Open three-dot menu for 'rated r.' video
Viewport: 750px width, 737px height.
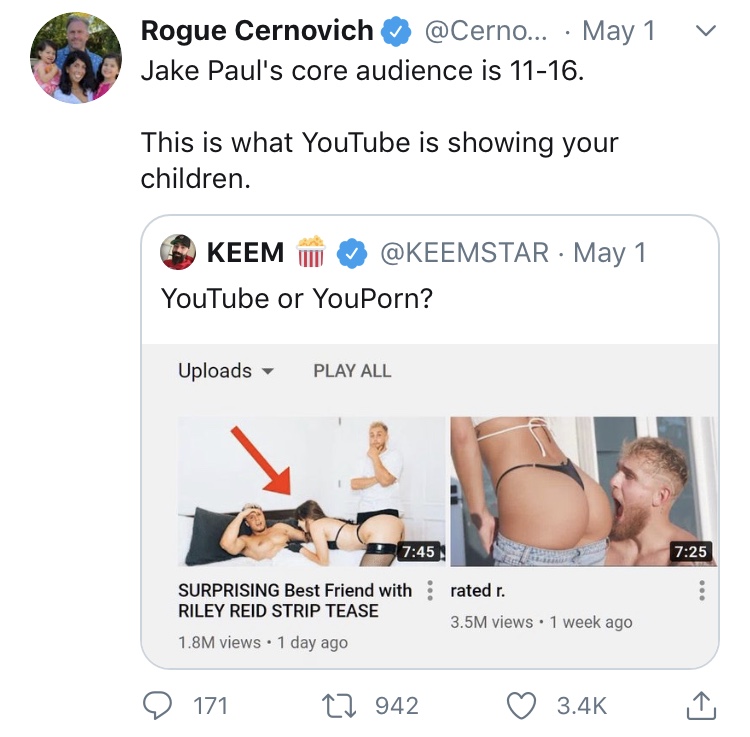(702, 591)
